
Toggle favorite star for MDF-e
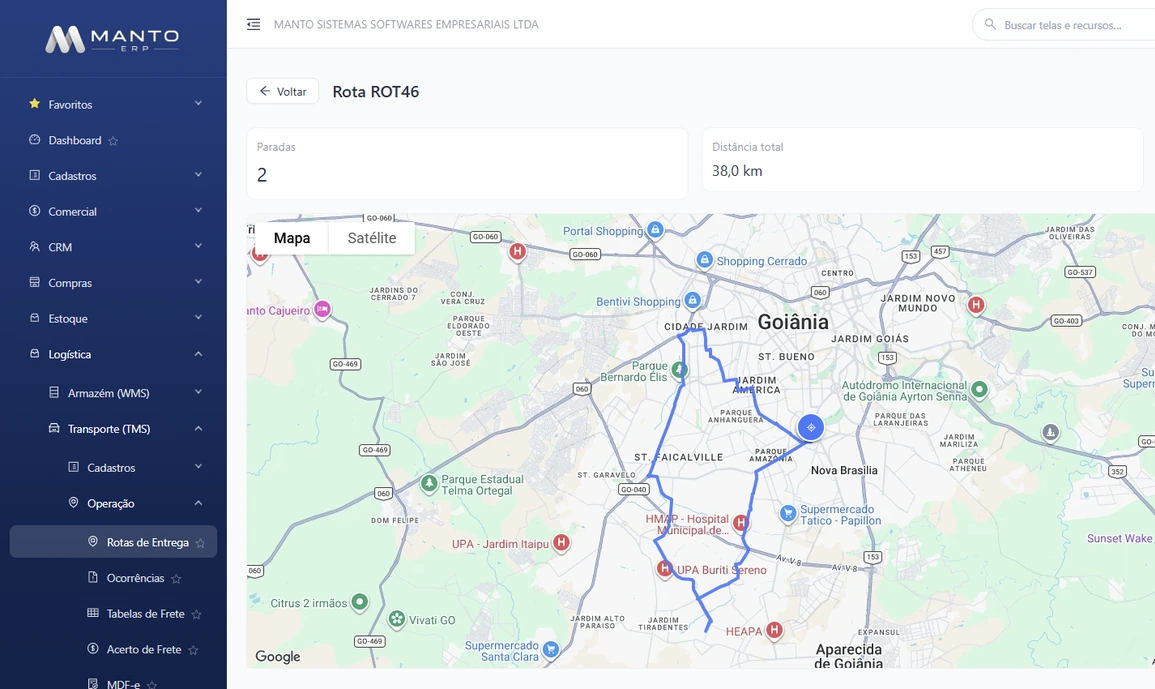click(x=152, y=685)
